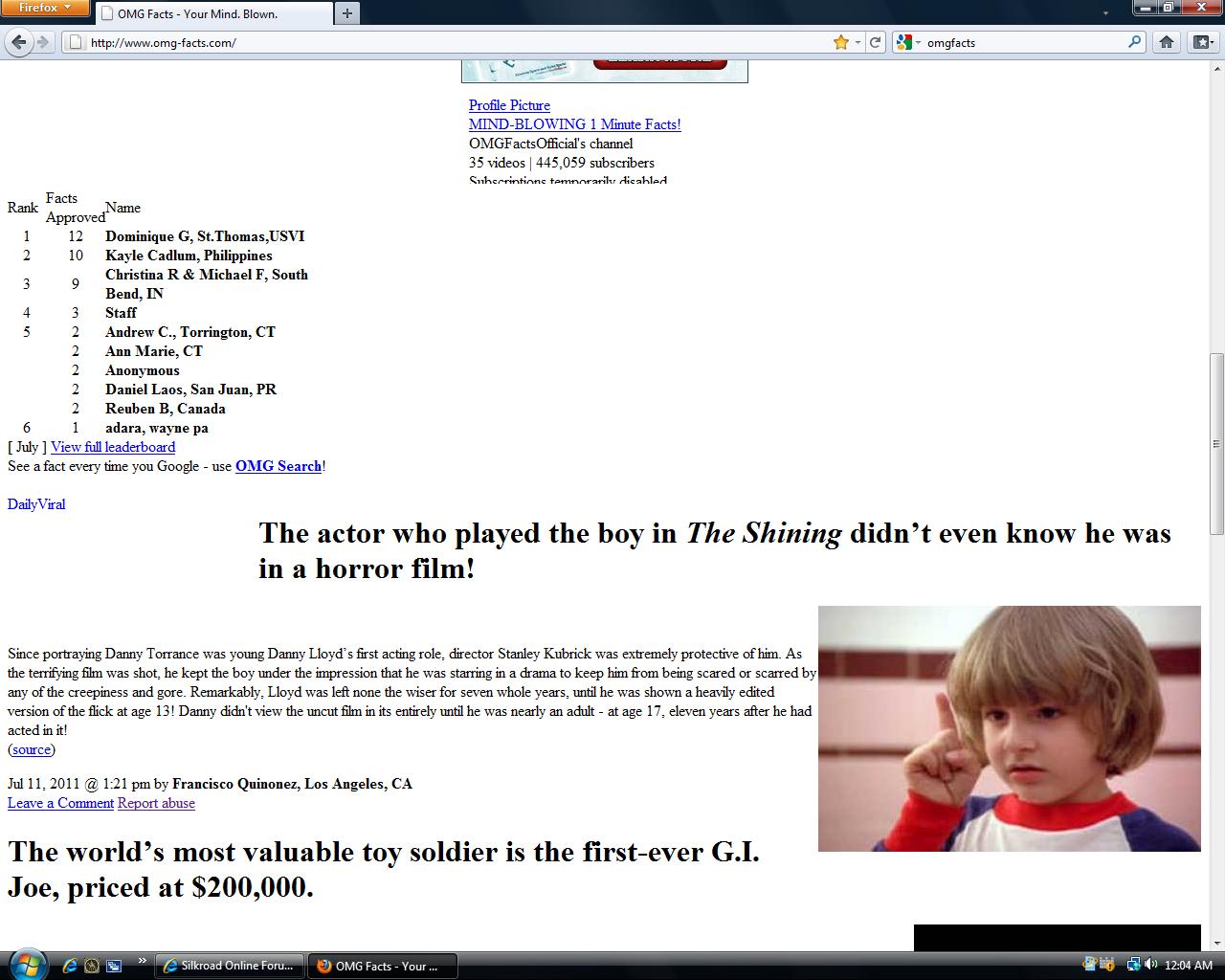
Task: Expand the quick launch overflow chevron
Action: pyautogui.click(x=143, y=961)
